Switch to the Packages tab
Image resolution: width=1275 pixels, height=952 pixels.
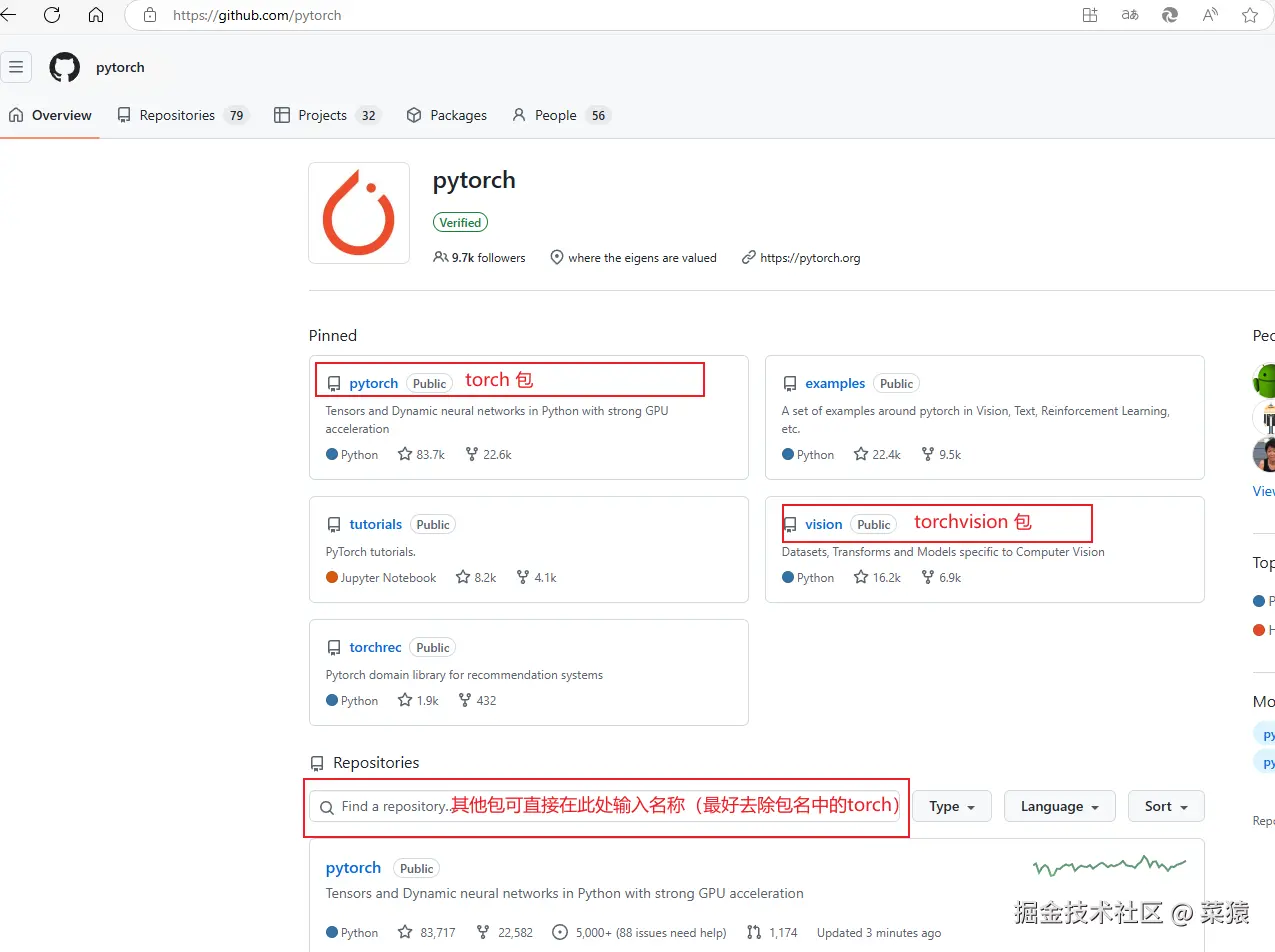pos(447,115)
